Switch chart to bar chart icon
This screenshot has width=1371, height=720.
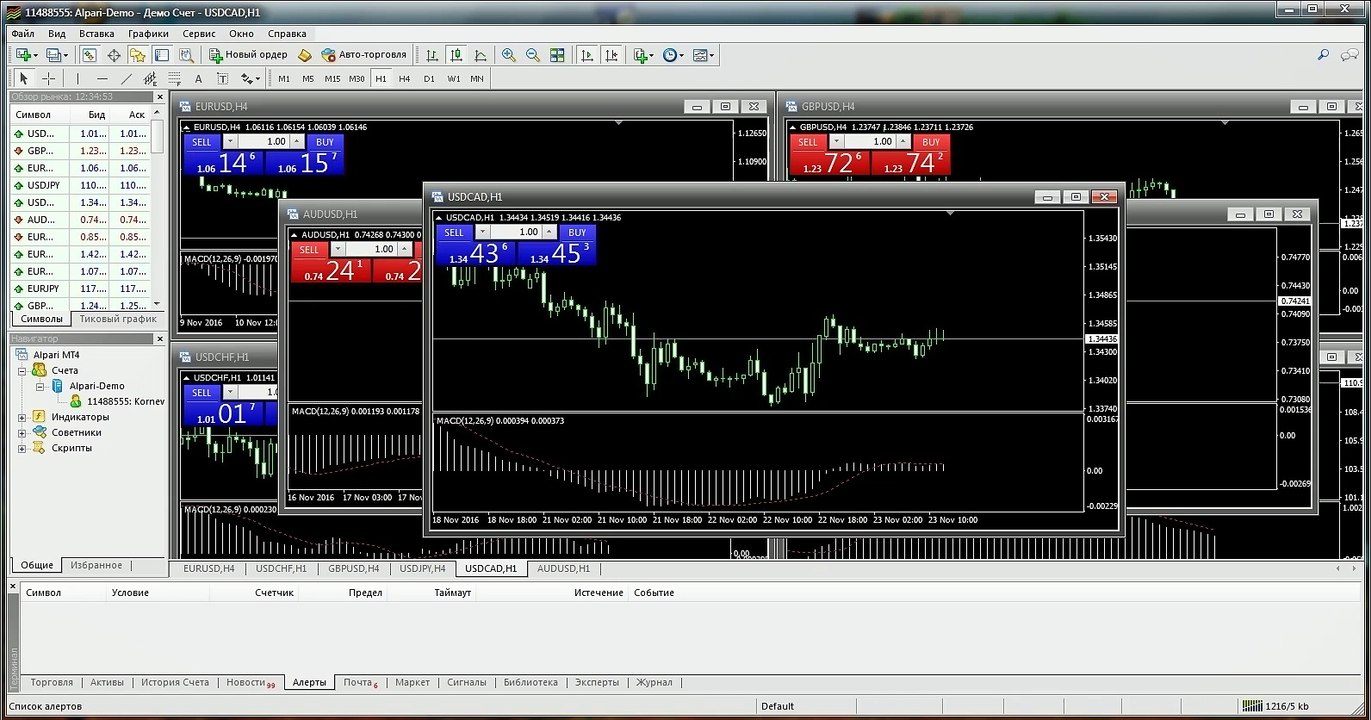(x=432, y=55)
